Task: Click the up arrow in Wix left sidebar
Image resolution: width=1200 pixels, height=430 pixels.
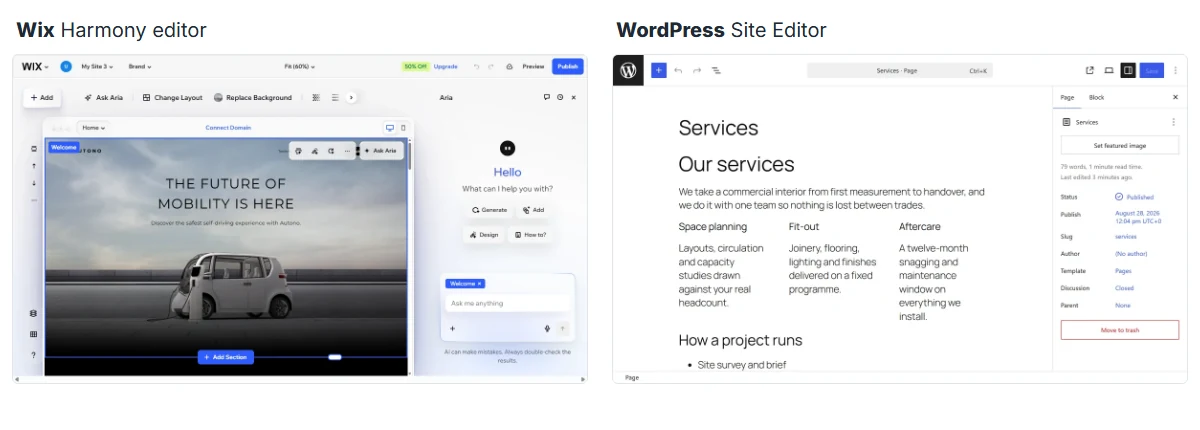Action: pos(33,165)
